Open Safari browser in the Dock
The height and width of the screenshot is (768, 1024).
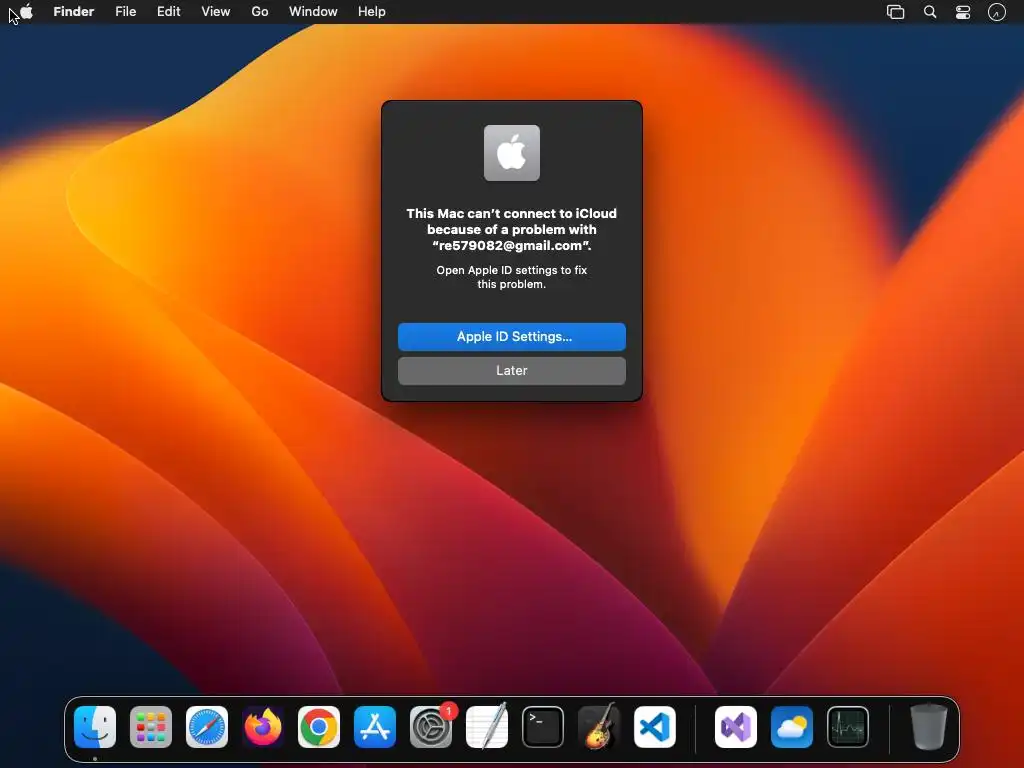click(x=207, y=727)
